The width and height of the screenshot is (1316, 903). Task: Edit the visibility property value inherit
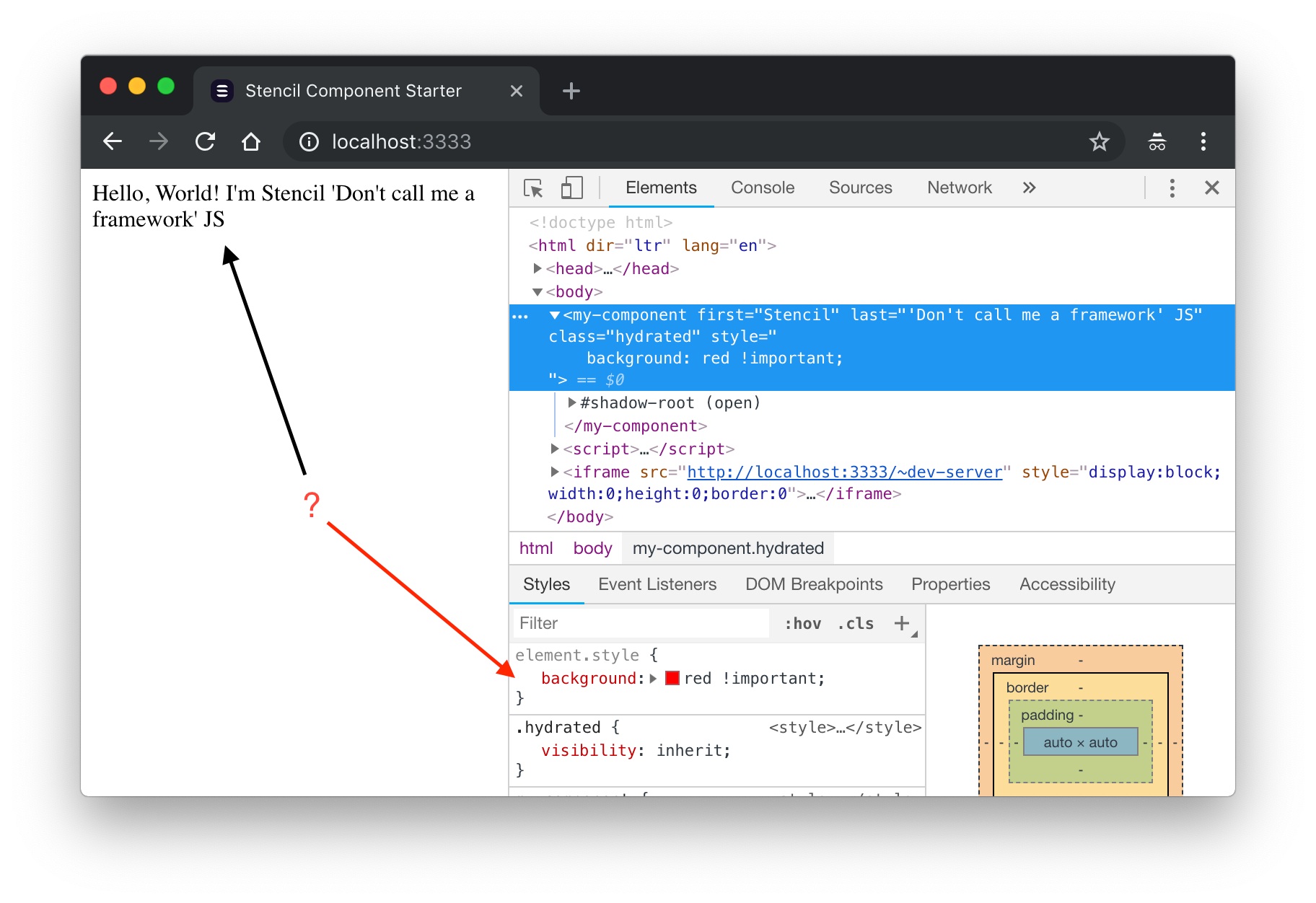tap(690, 750)
